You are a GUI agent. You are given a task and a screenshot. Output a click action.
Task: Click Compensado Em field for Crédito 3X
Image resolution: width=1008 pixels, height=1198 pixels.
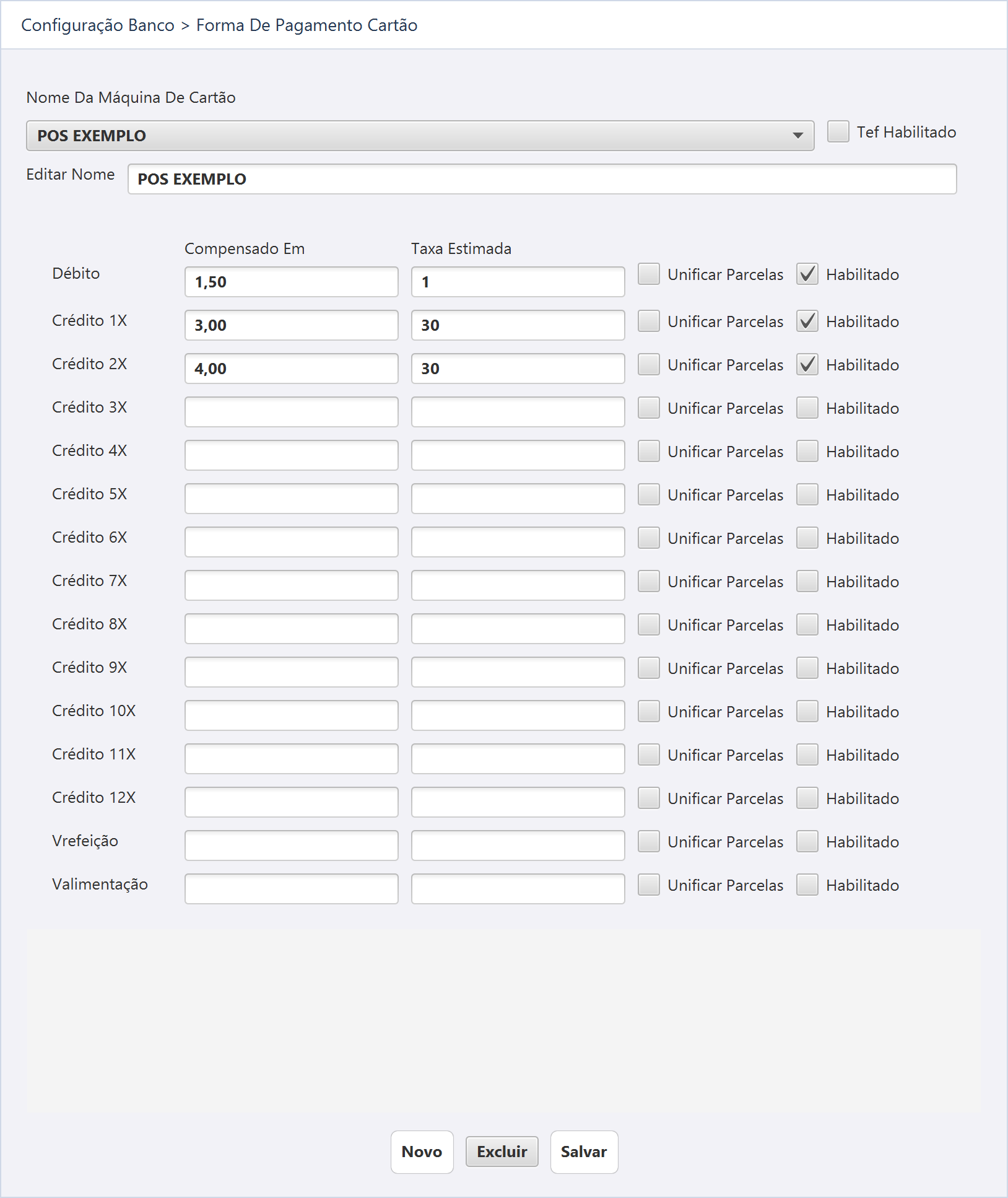[x=291, y=412]
